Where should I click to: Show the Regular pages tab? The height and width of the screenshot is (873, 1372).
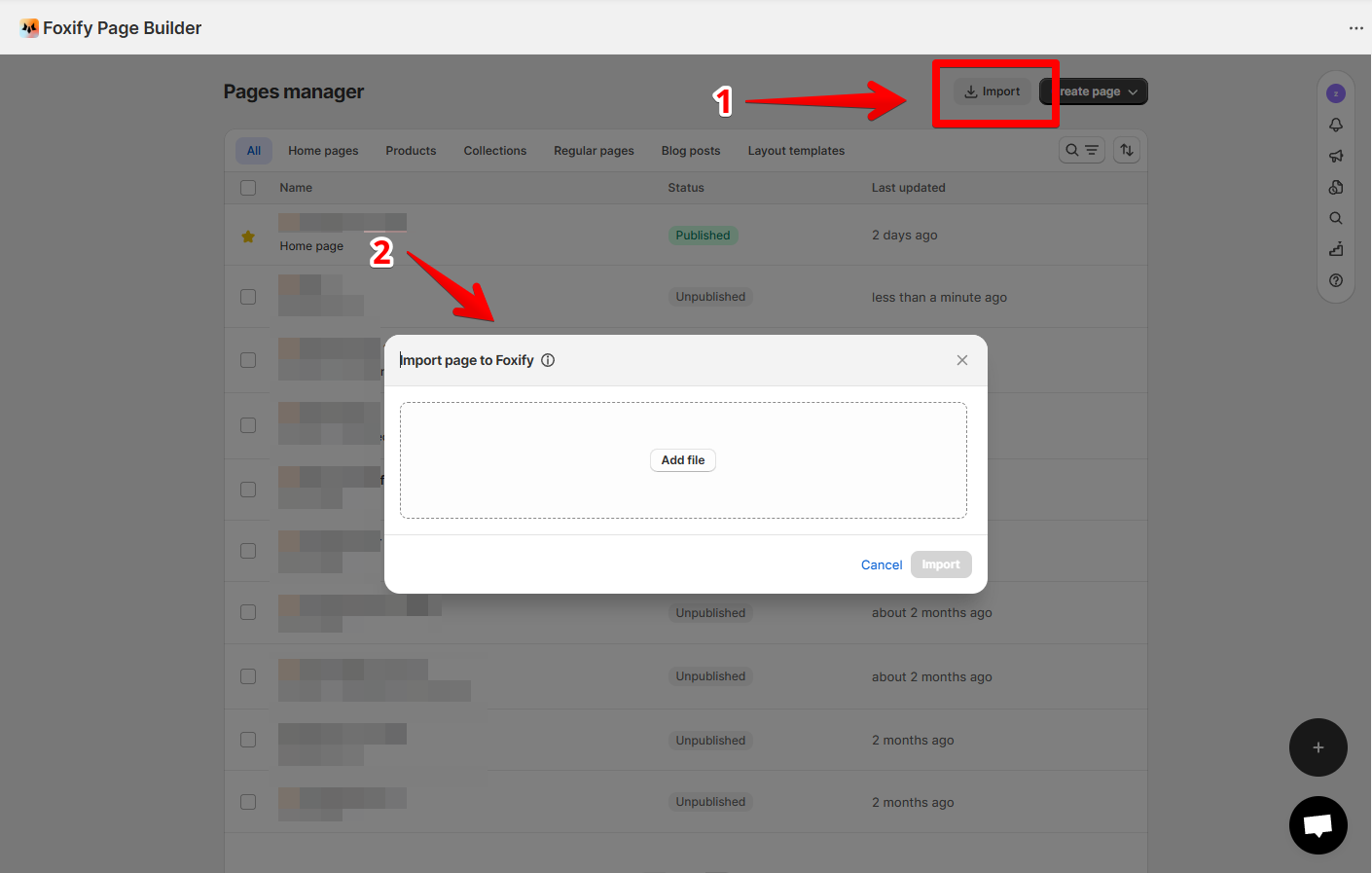(x=594, y=151)
